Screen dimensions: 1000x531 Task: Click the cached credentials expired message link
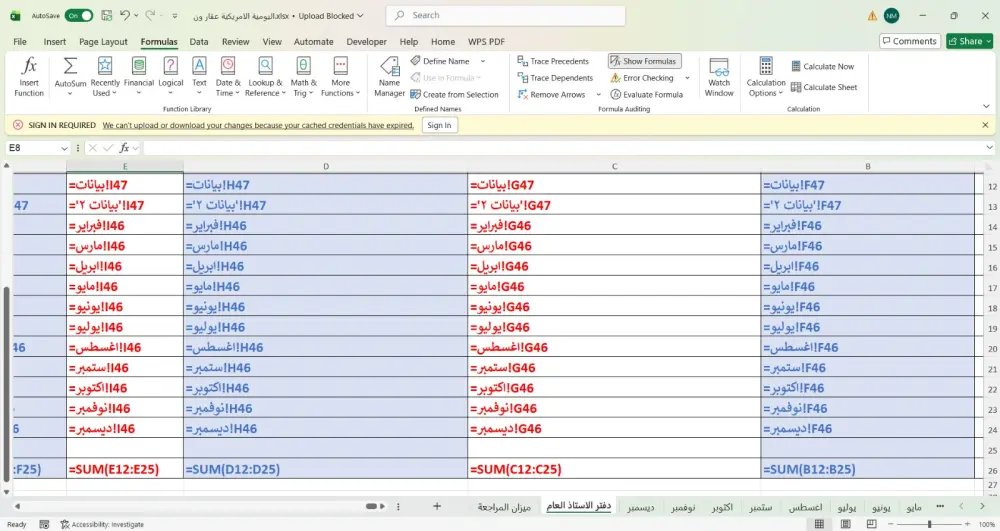coord(258,125)
